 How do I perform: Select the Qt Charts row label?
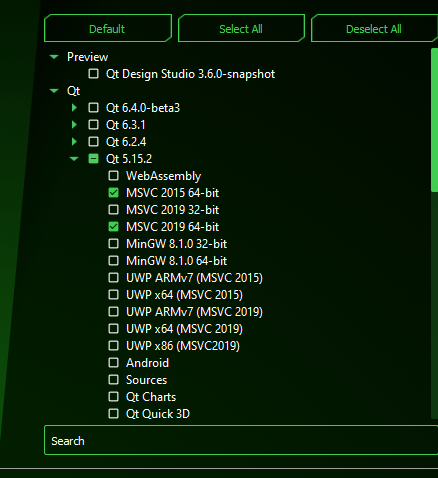coord(151,397)
